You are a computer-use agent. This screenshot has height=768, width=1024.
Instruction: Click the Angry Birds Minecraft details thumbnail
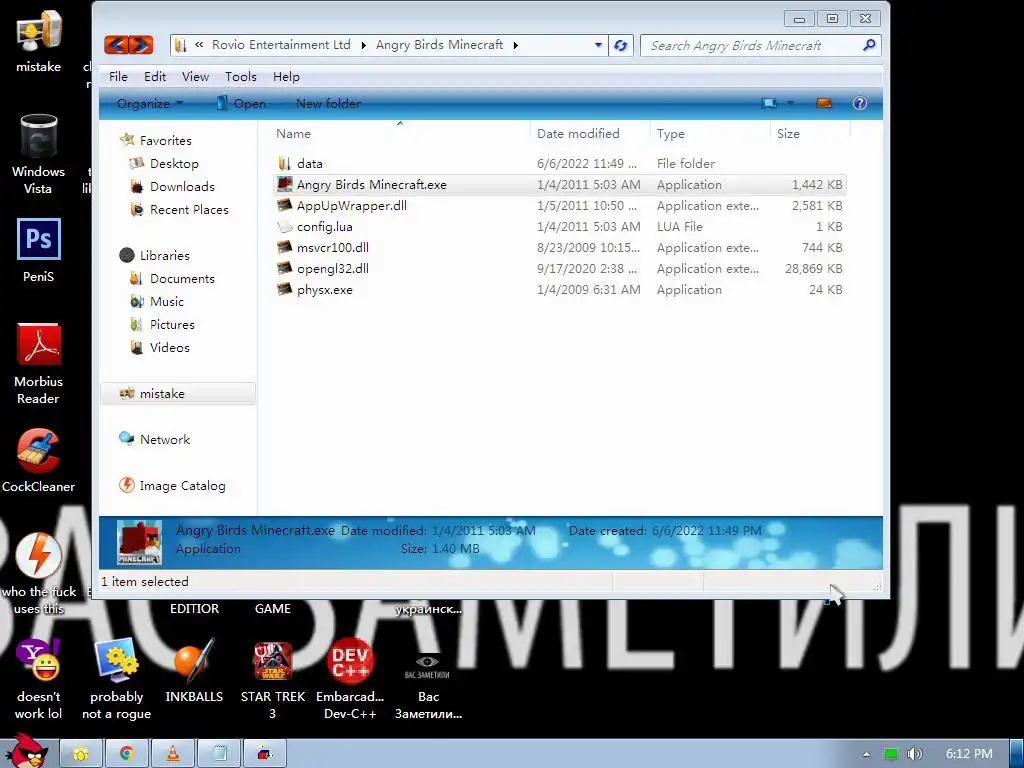pyautogui.click(x=139, y=542)
